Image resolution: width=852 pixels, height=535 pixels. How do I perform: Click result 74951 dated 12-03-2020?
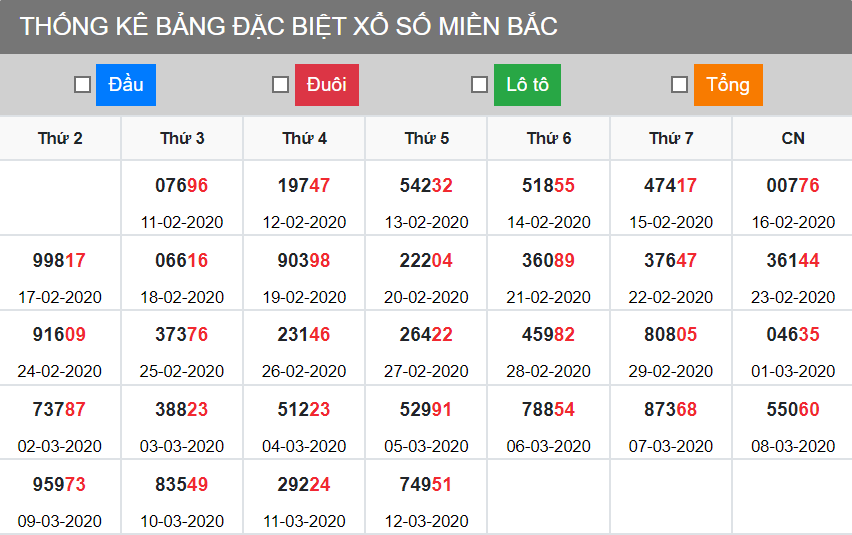tap(426, 485)
